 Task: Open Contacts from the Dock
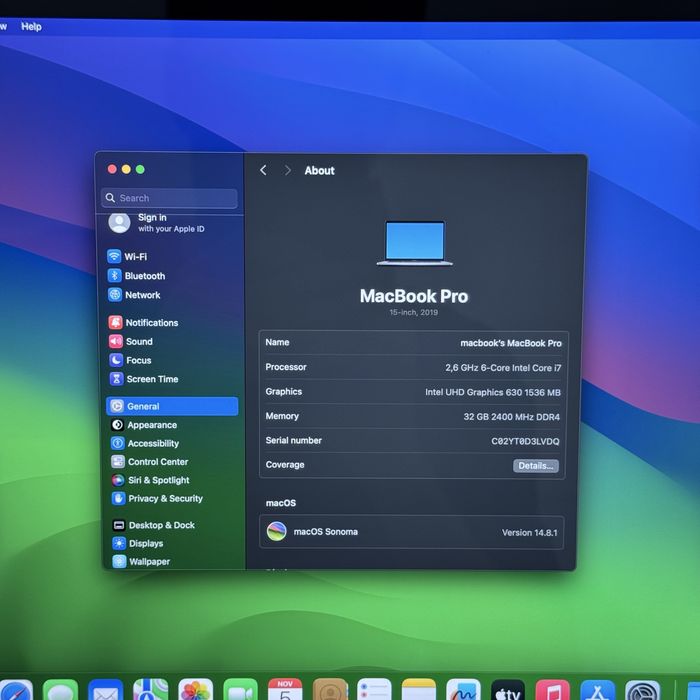330,690
